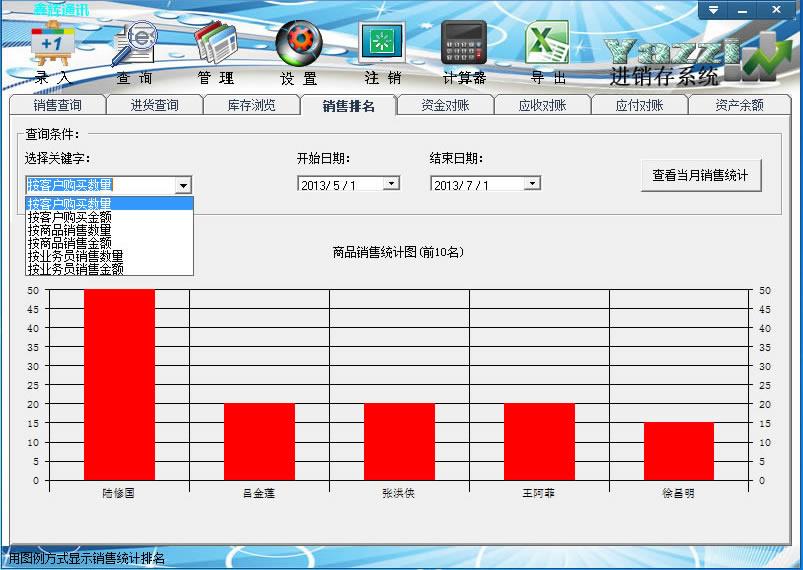Image resolution: width=803 pixels, height=570 pixels.
Task: Click the status bar text 用图例方式显示销售统计排名
Action: point(87,558)
